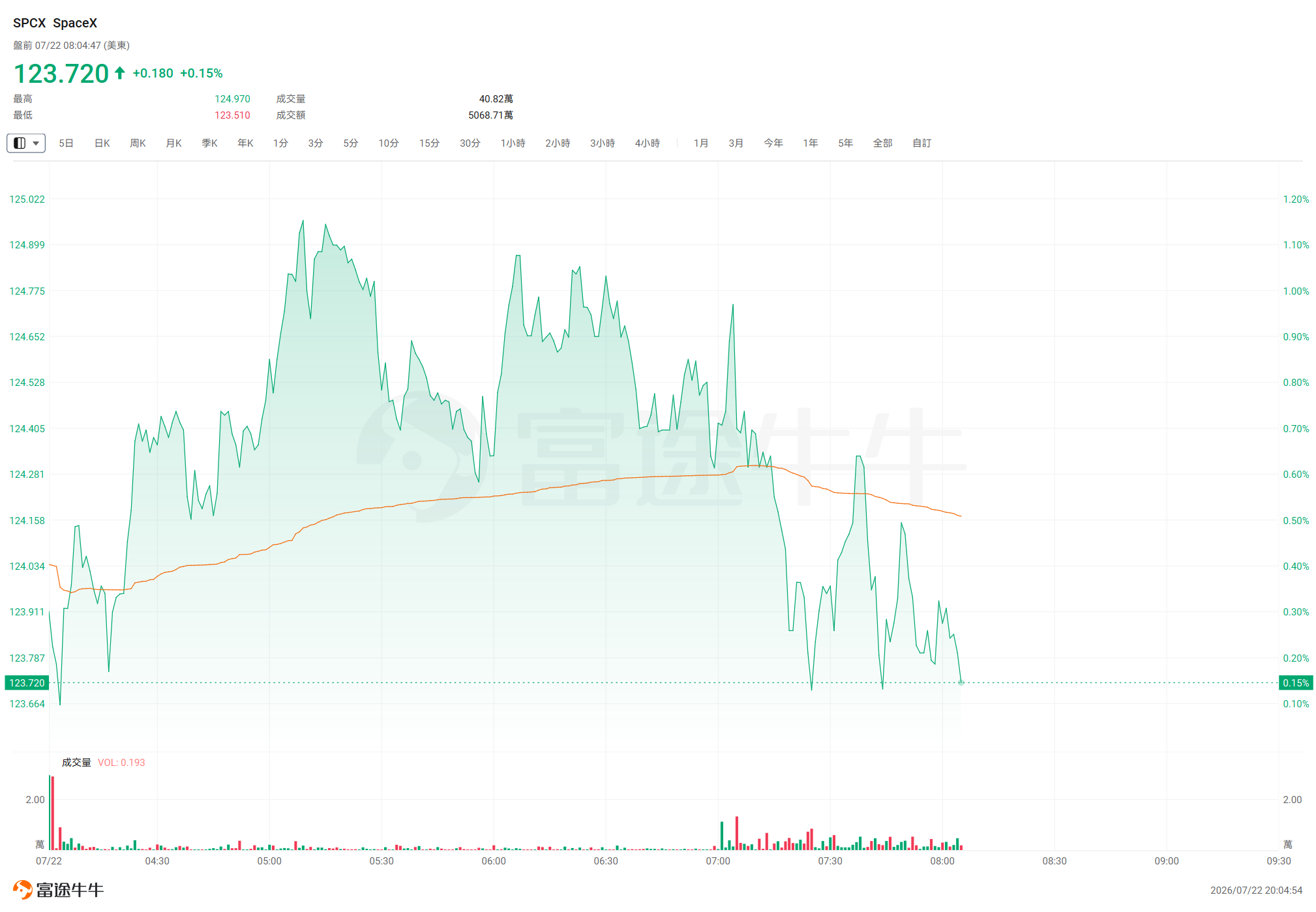Pick the 30分 interval
Image resolution: width=1316 pixels, height=912 pixels.
[470, 143]
